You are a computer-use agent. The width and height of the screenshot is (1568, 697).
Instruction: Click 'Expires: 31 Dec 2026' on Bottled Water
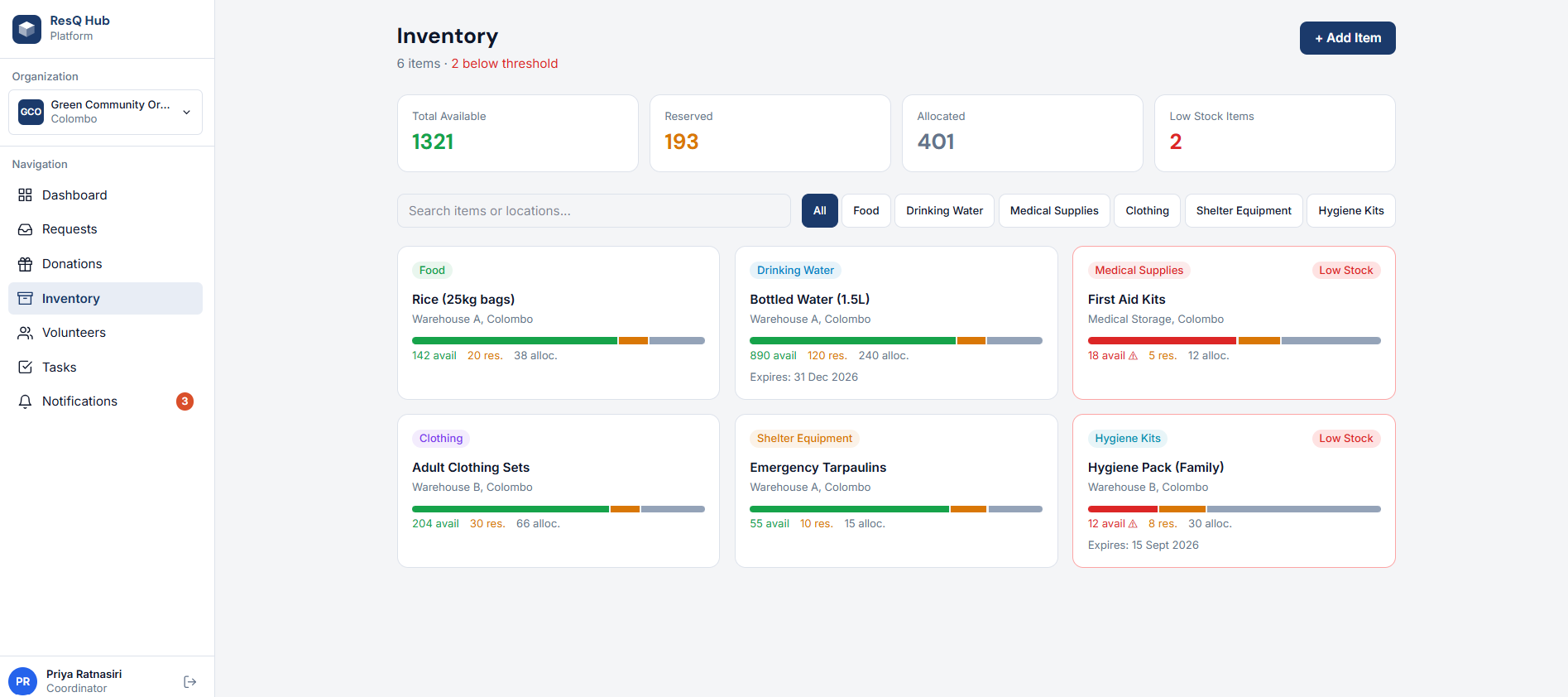click(x=804, y=377)
